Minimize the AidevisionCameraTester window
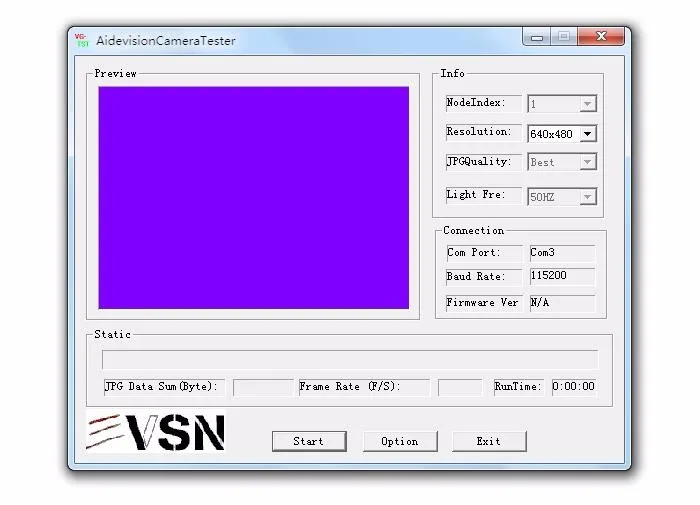This screenshot has height=505, width=700. (537, 37)
